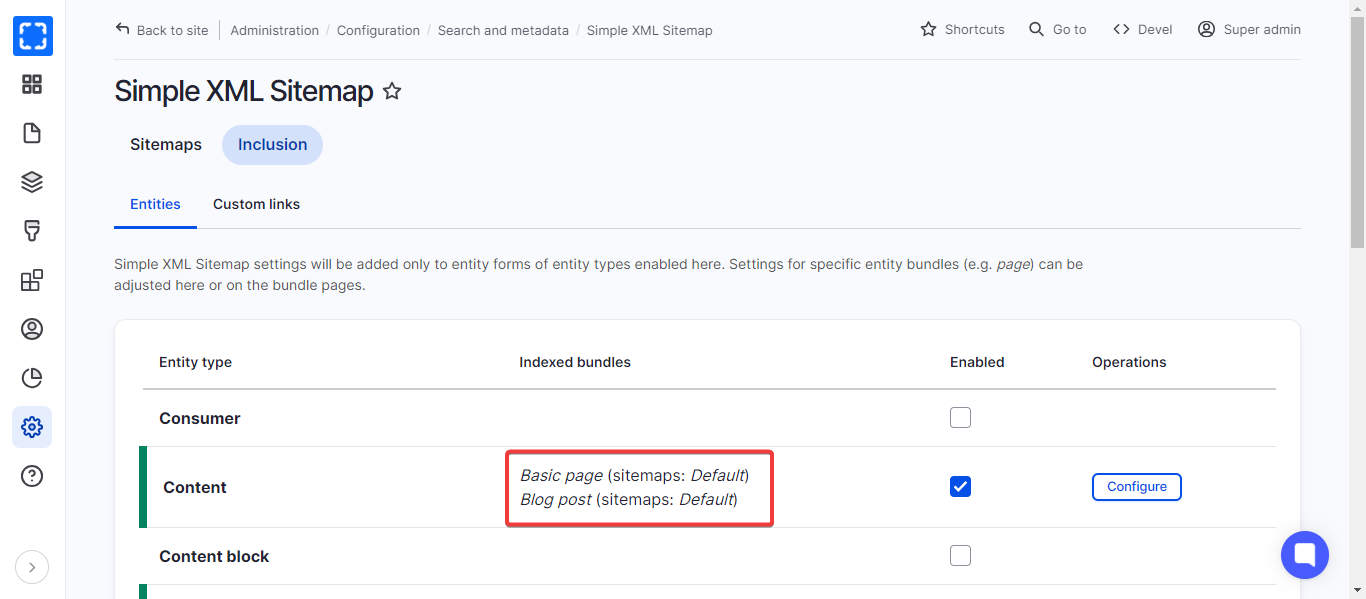Open the Content page icon in sidebar
1366x599 pixels.
pos(32,133)
